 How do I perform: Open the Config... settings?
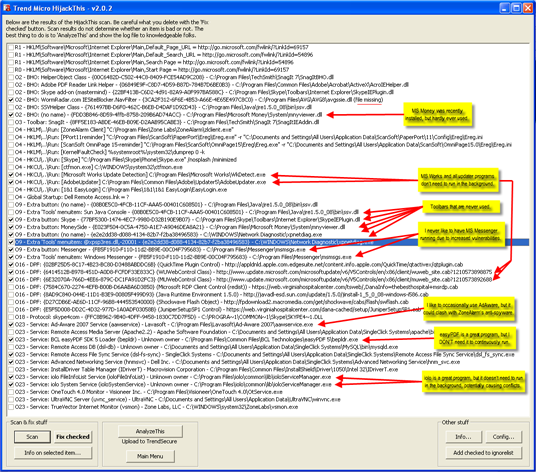[503, 436]
